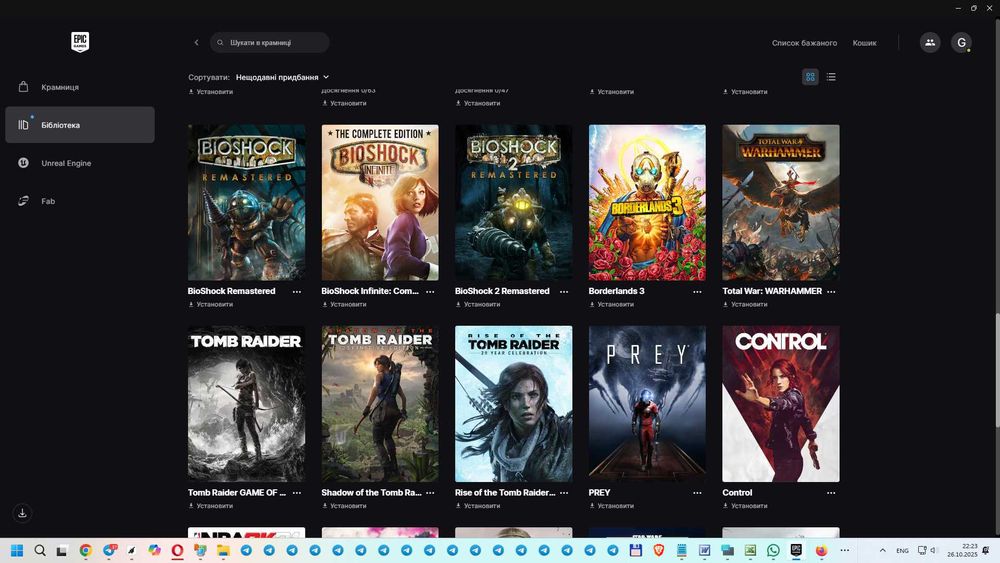This screenshot has height=563, width=1000.
Task: Open Tomb Raider GAME OF cover
Action: coord(246,404)
